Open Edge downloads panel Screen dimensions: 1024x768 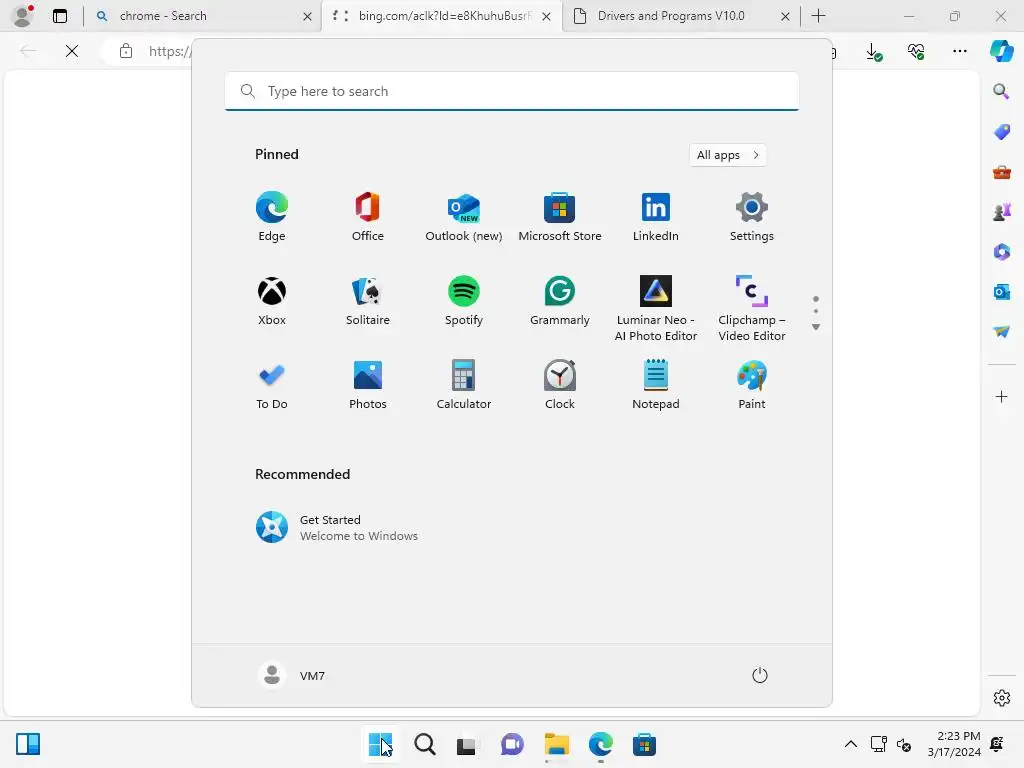pos(874,51)
